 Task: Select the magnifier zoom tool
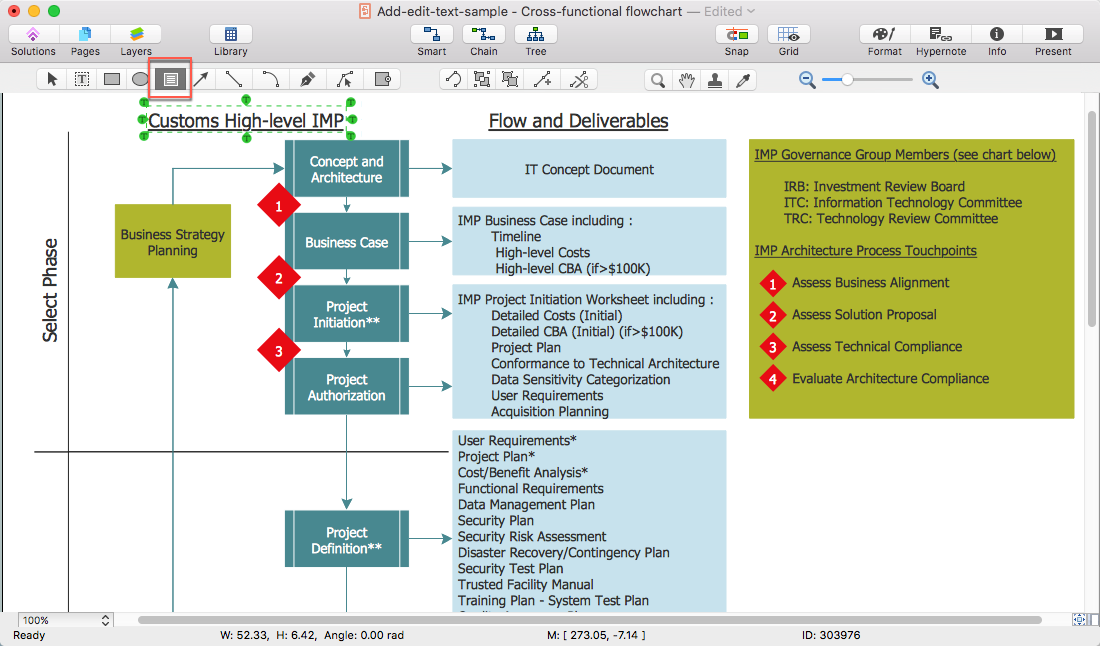(x=657, y=80)
